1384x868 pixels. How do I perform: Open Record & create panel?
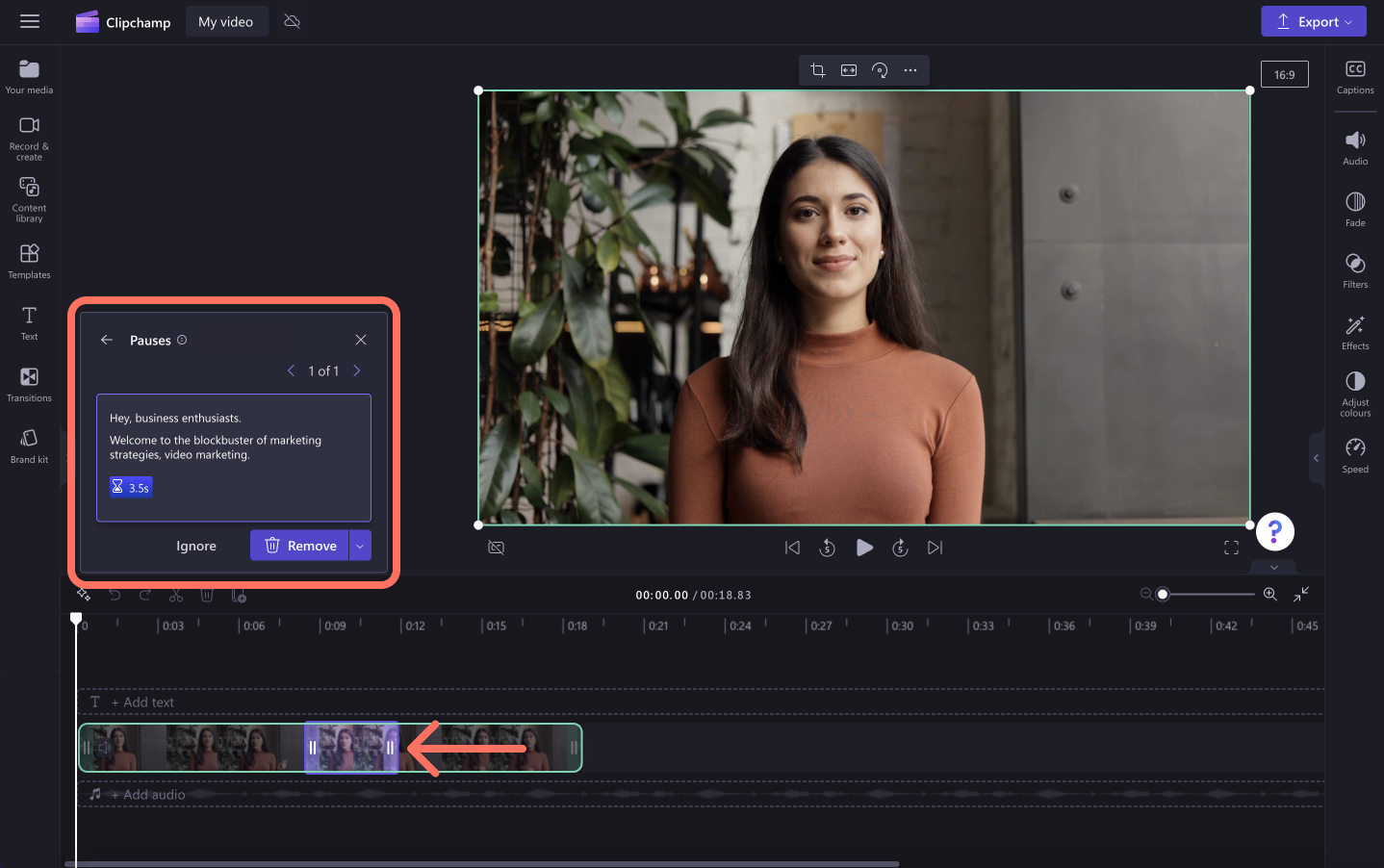click(30, 139)
